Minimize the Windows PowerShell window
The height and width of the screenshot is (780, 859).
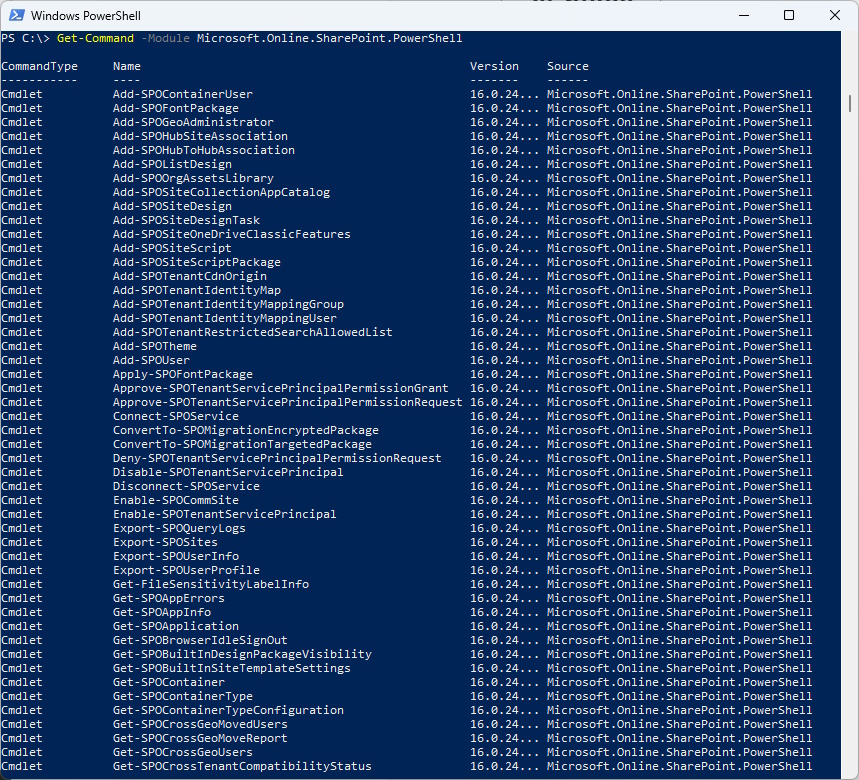741,15
